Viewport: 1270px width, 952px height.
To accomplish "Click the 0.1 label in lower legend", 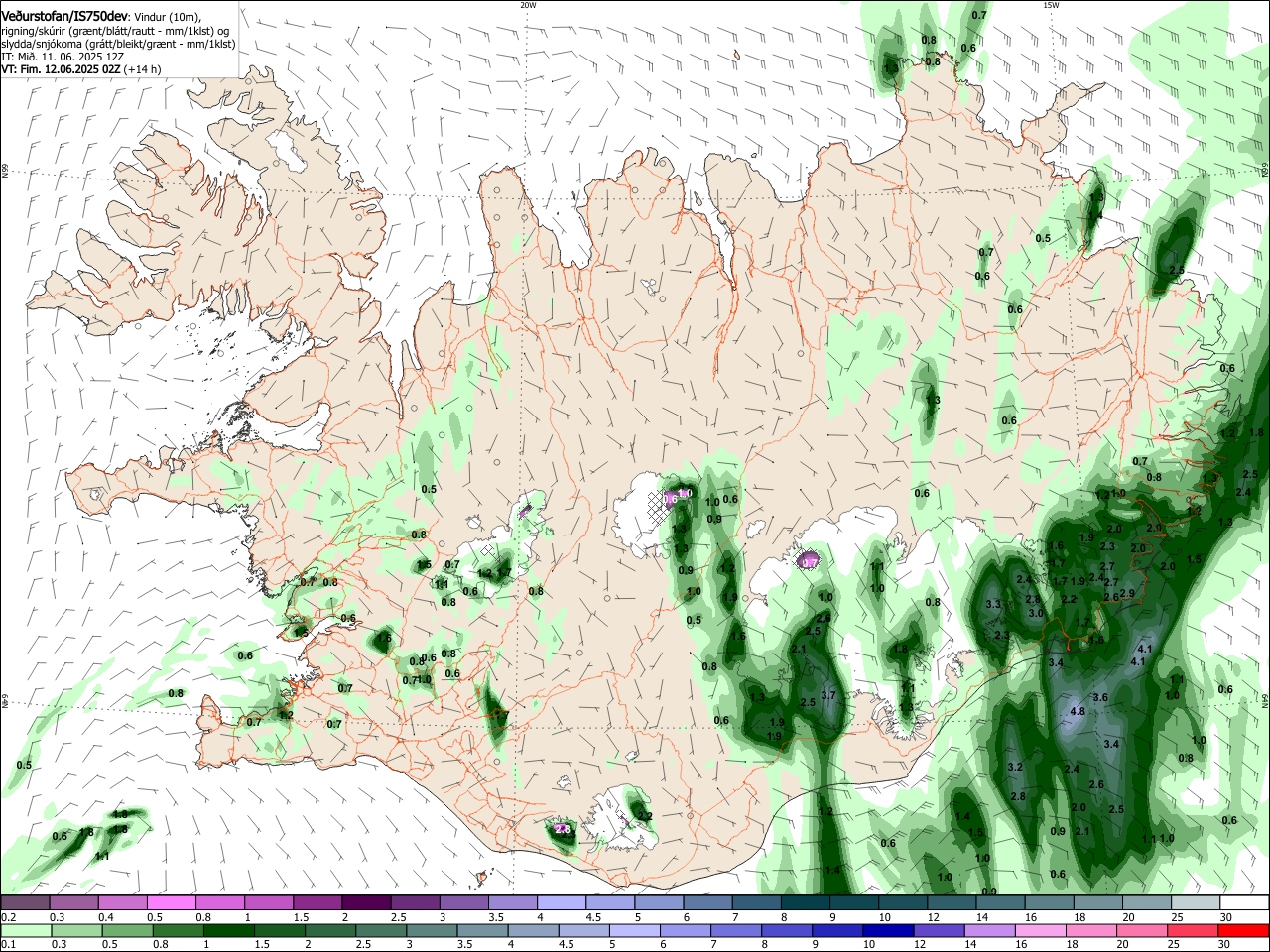I will (x=8, y=945).
